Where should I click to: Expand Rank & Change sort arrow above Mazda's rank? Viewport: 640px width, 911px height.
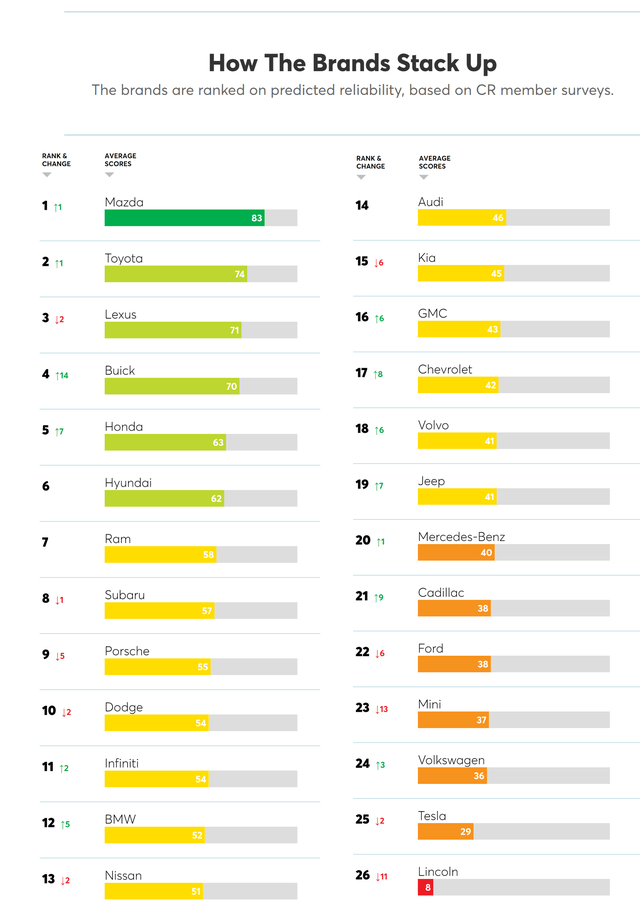46,175
